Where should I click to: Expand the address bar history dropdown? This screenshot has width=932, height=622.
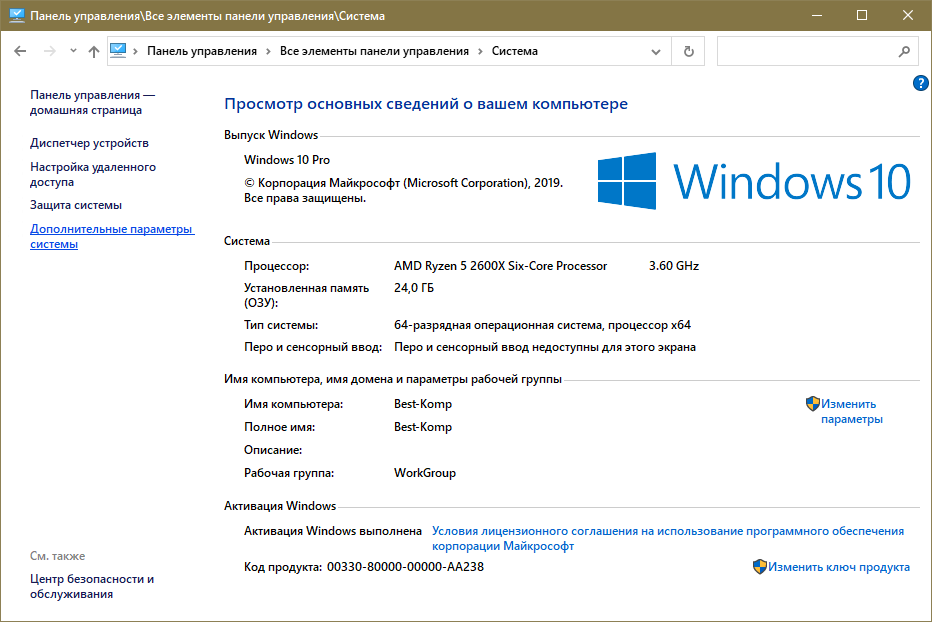pyautogui.click(x=656, y=51)
